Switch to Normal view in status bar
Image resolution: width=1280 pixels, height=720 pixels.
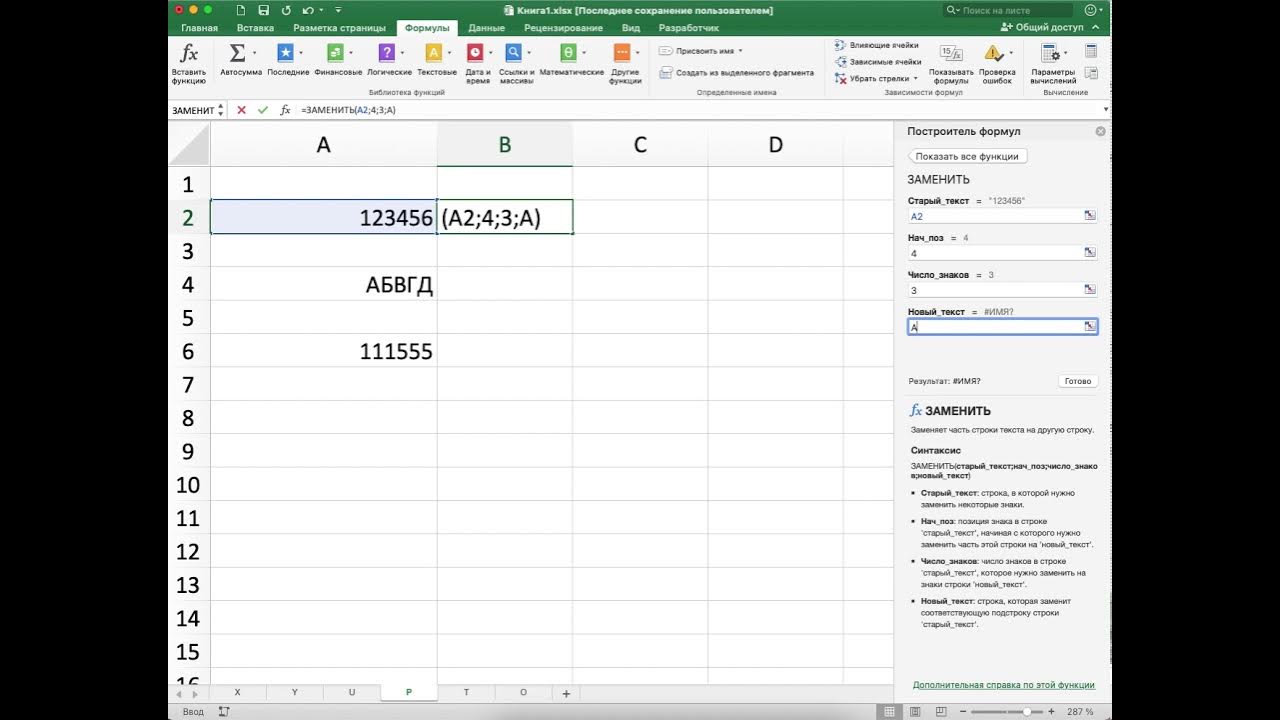[887, 711]
